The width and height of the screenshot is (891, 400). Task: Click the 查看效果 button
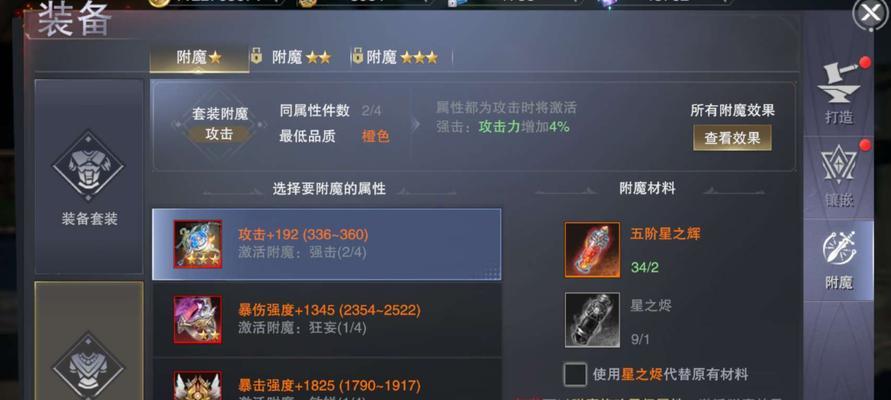(732, 138)
